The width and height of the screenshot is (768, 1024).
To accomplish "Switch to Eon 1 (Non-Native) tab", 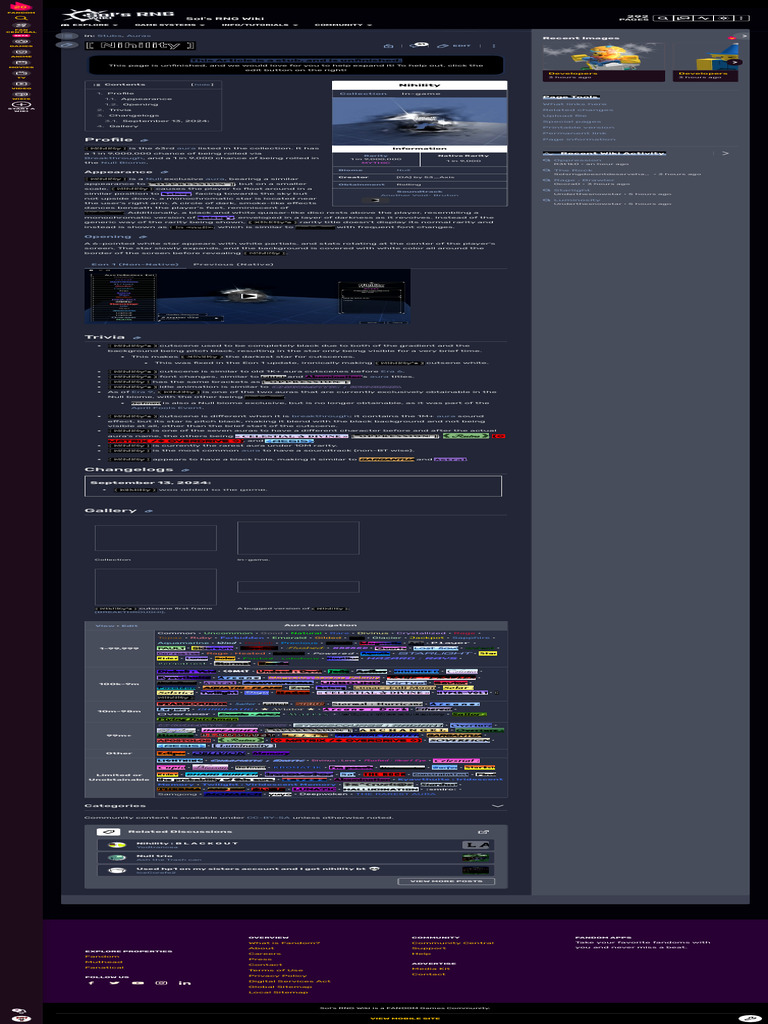I will point(135,264).
